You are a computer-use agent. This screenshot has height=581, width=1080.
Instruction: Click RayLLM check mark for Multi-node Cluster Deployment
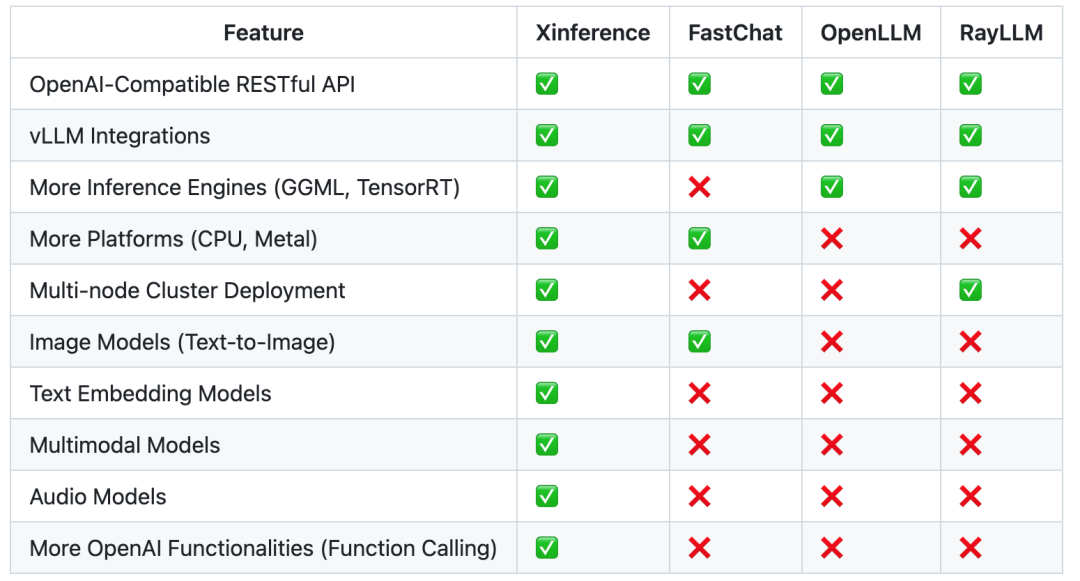(x=970, y=290)
